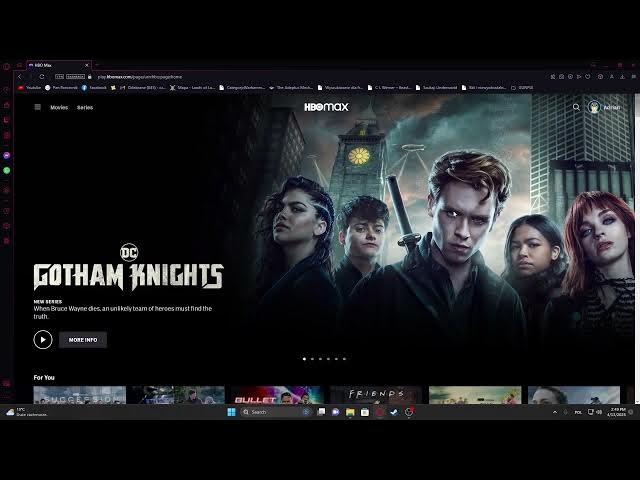Open the HBO Max hamburger menu
This screenshot has height=480, width=640.
38,107
